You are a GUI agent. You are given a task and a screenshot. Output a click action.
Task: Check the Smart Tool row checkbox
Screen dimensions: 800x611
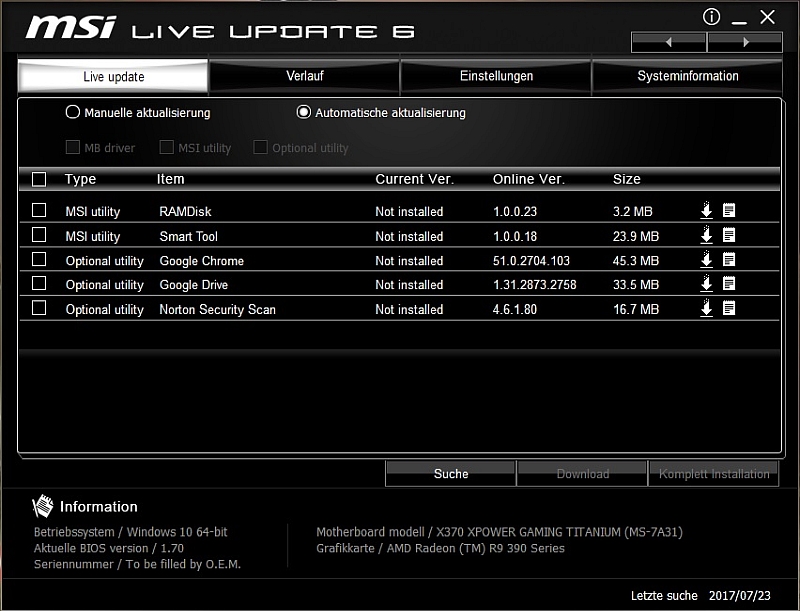coord(39,235)
